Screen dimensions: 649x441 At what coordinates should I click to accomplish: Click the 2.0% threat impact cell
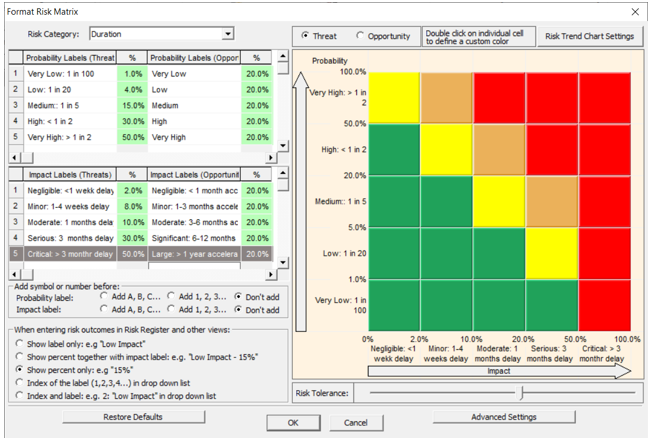[x=132, y=190]
